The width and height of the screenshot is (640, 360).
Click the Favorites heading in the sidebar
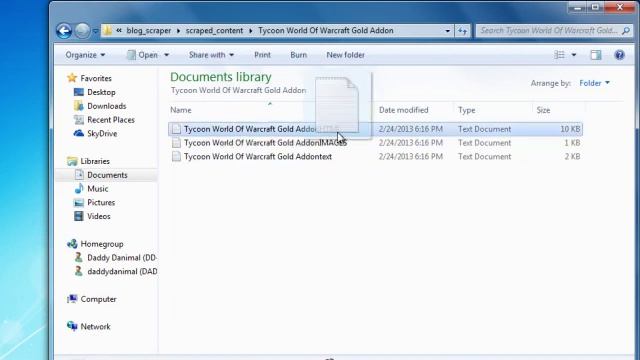(96, 78)
